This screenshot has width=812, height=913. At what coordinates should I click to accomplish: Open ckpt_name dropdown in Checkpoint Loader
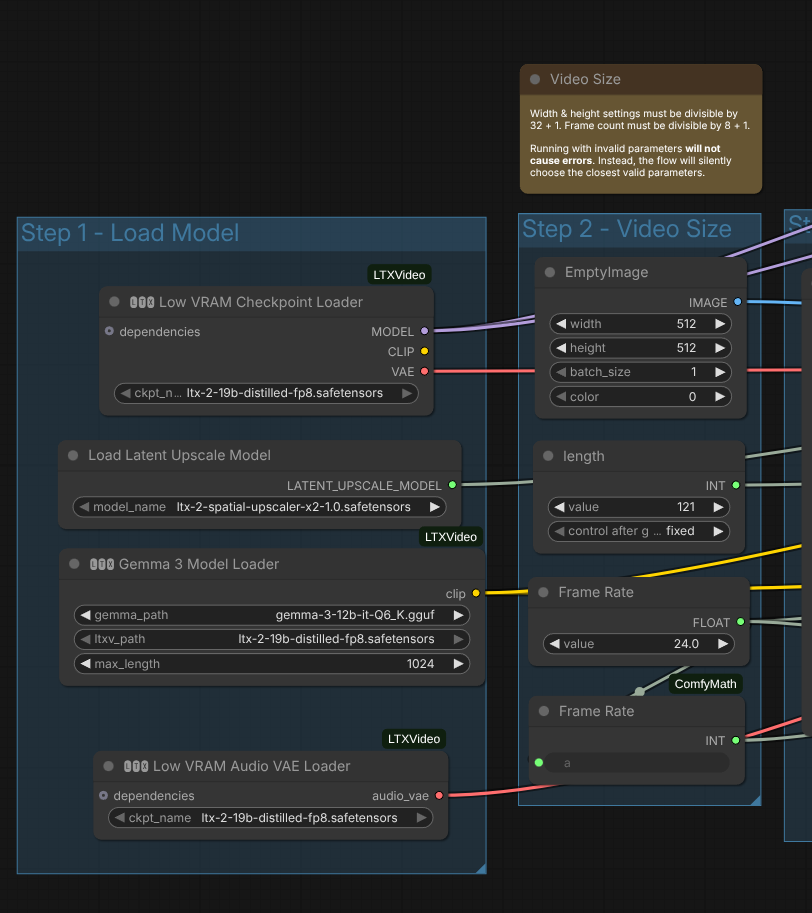pos(267,393)
